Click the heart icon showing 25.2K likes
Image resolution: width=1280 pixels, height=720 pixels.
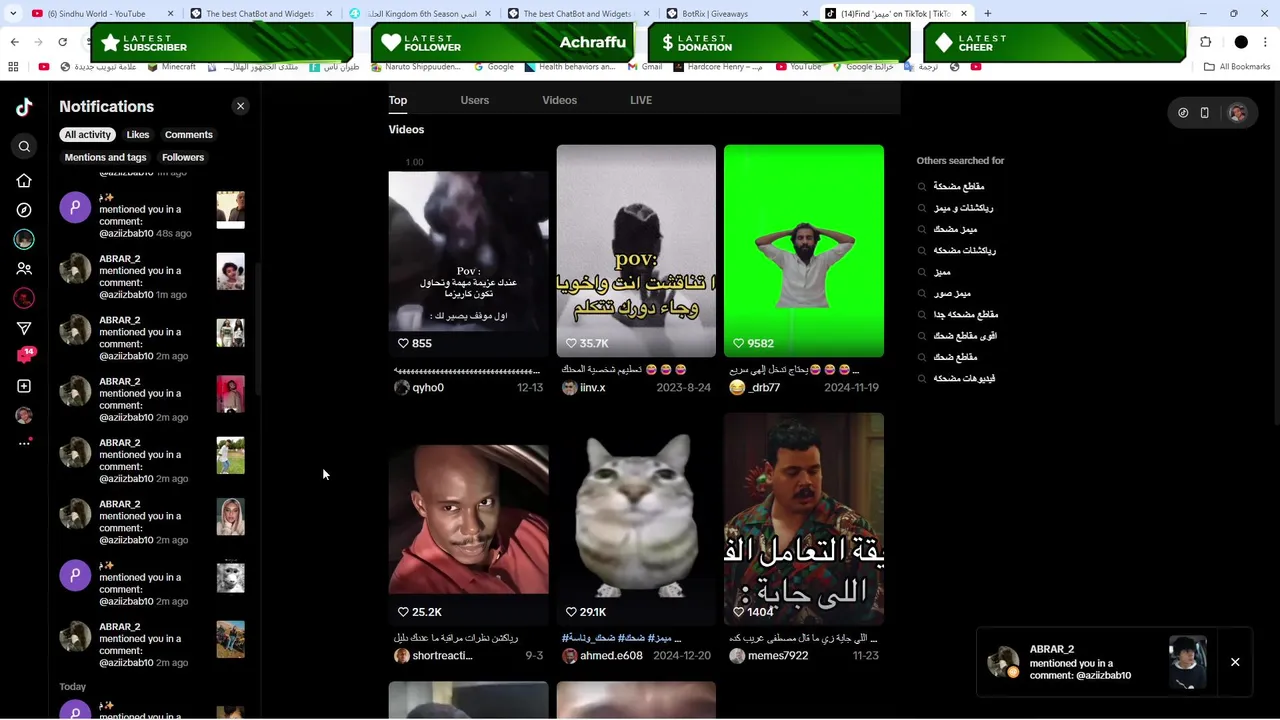[x=403, y=612]
